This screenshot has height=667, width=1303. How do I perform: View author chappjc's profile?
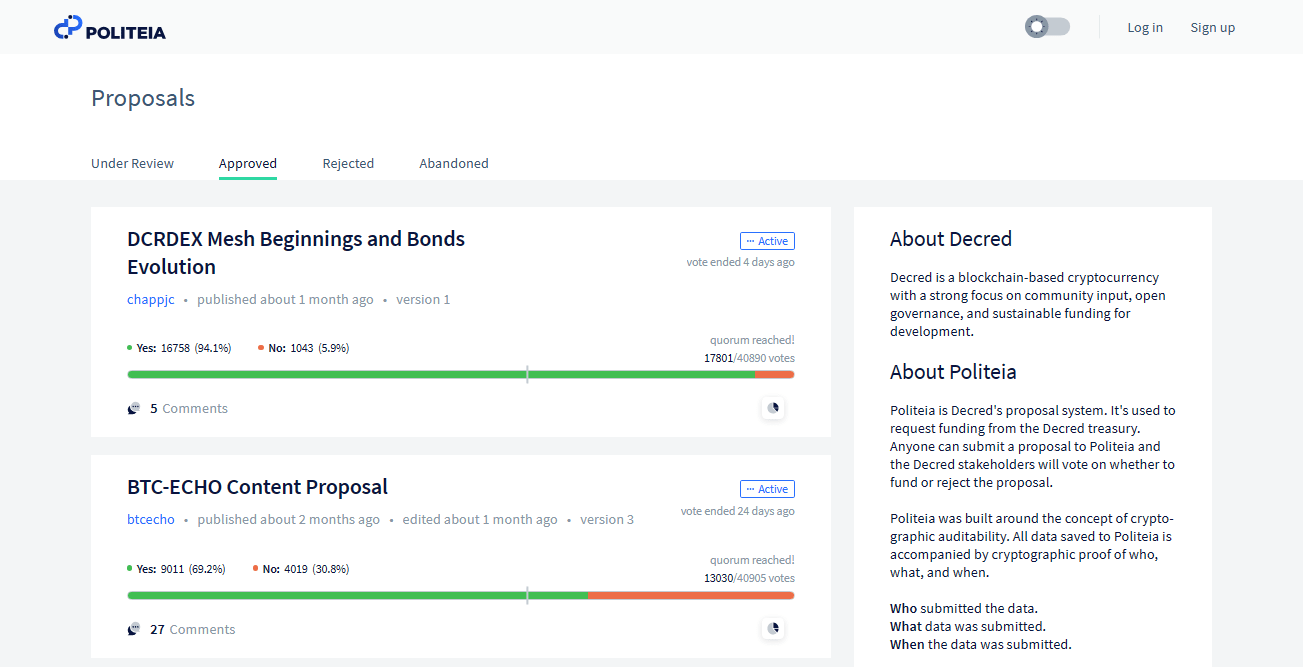151,299
